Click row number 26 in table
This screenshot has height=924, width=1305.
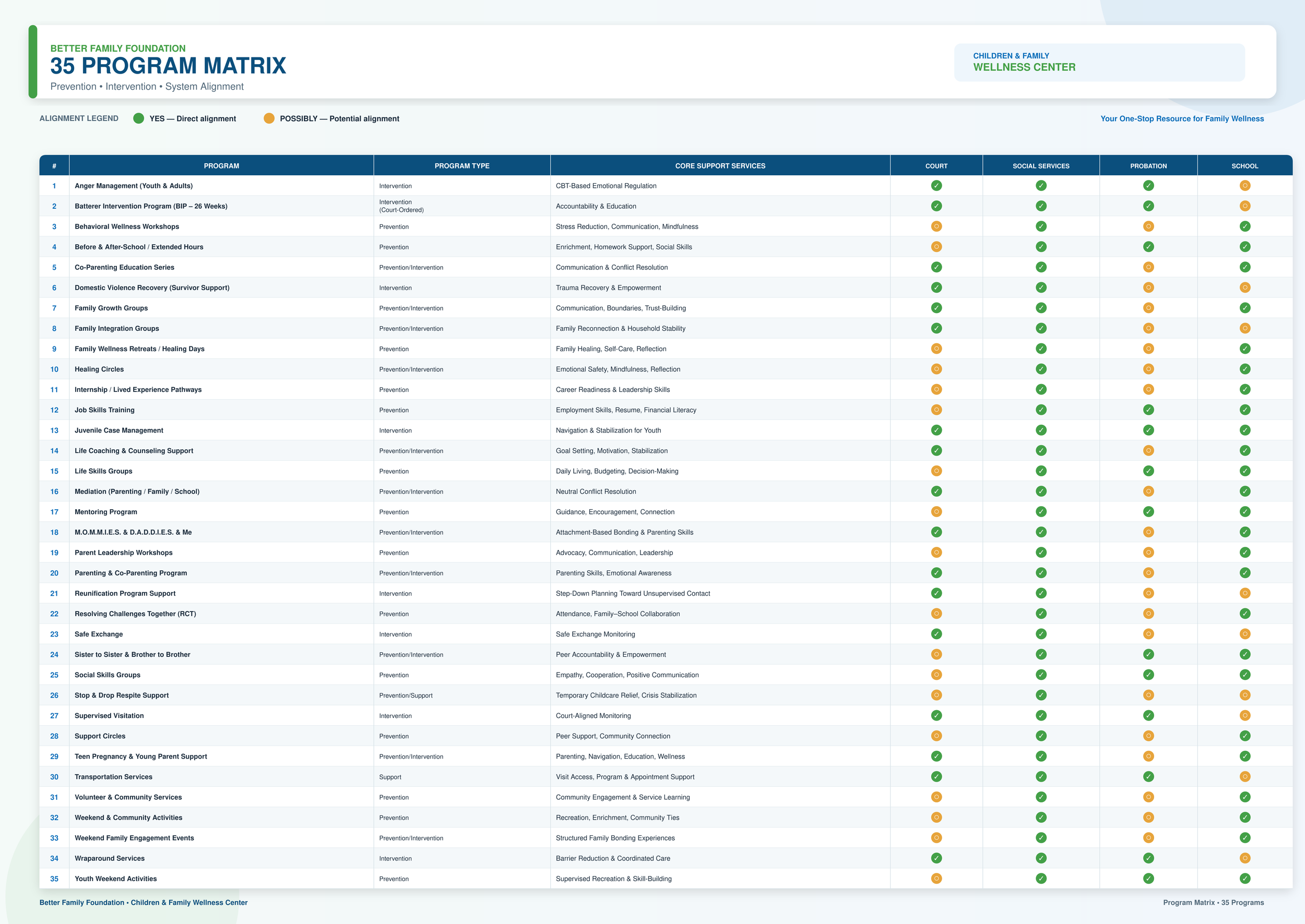54,695
